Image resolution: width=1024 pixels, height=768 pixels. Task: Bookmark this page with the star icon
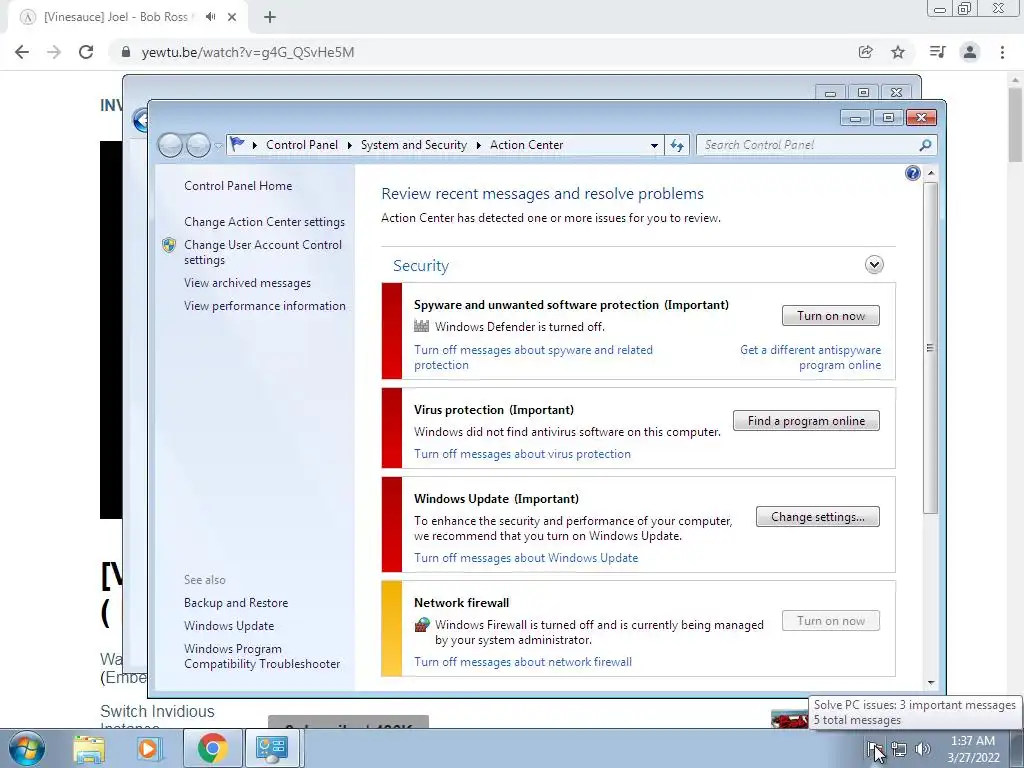(x=898, y=52)
